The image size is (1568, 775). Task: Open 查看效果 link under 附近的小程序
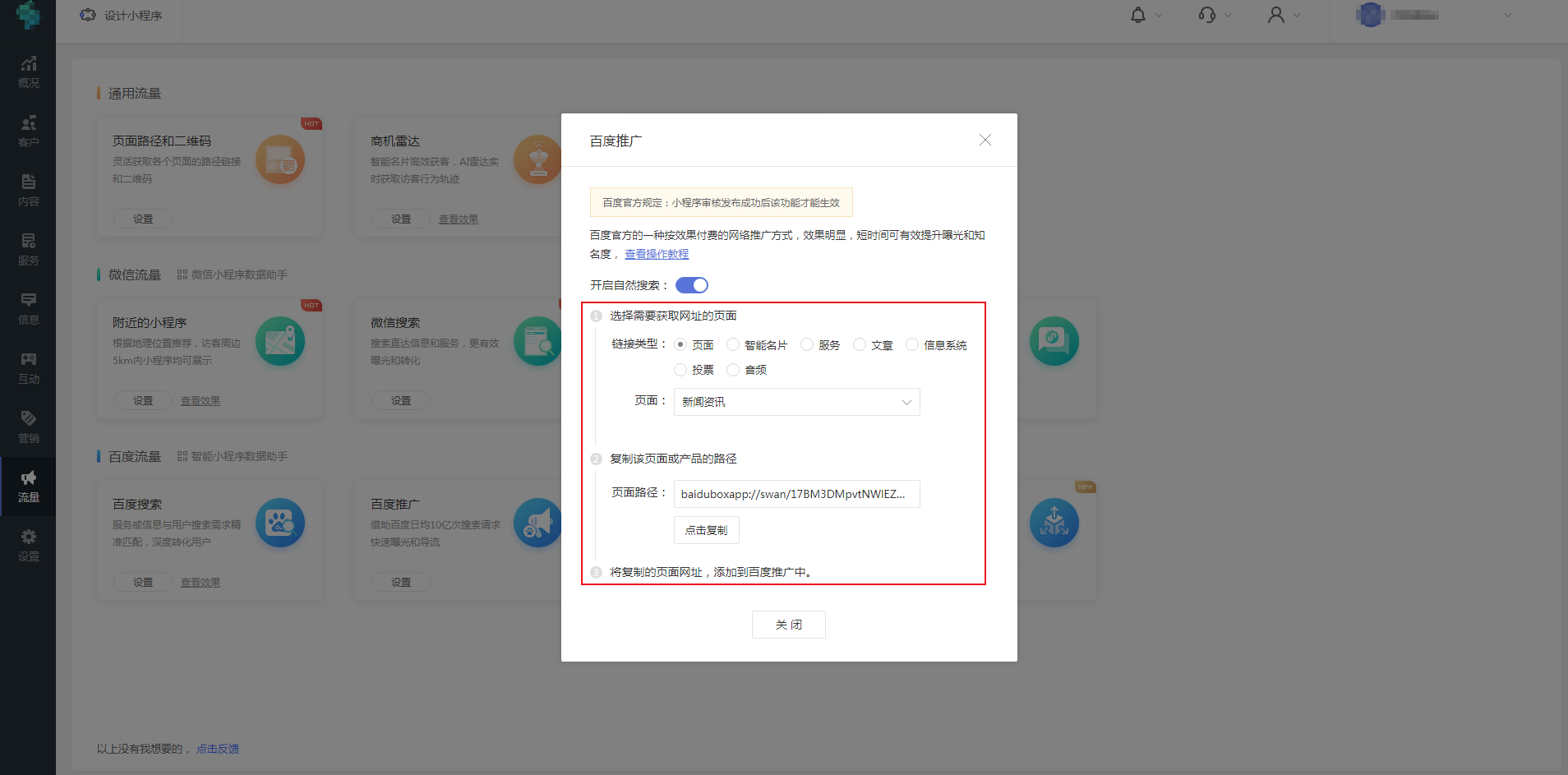201,401
